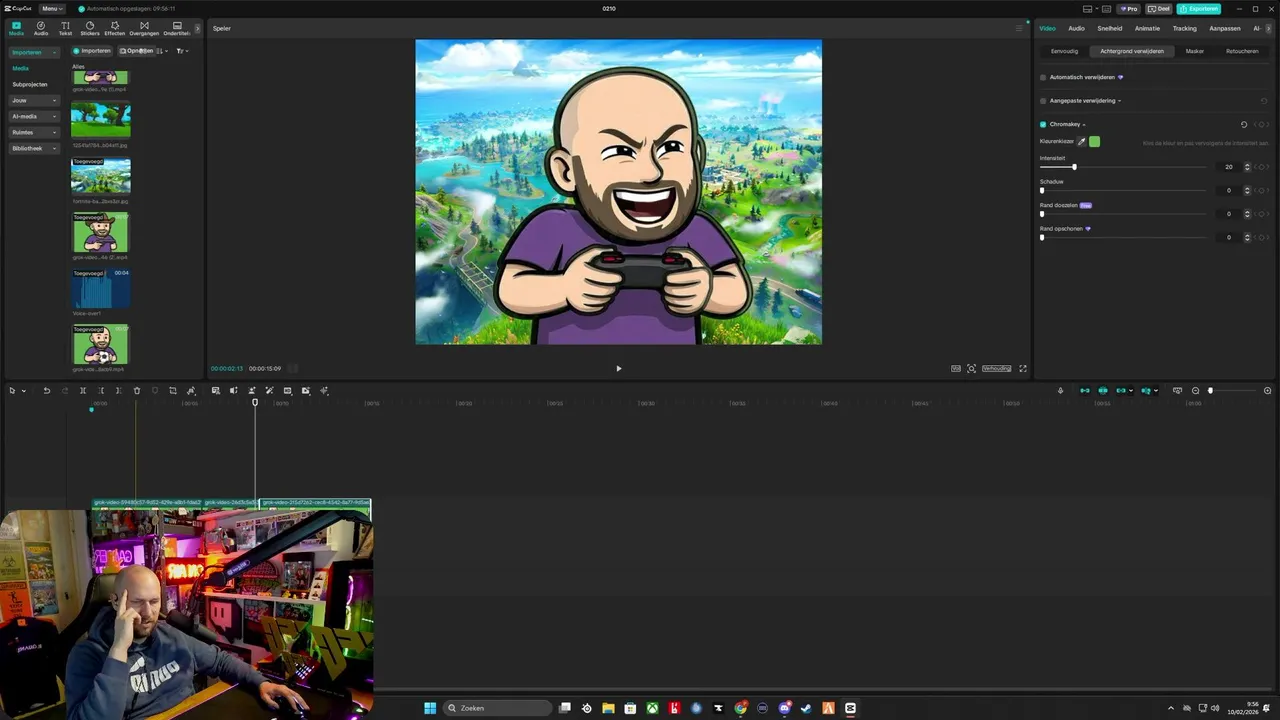Open the Masker sub-tab

[1195, 51]
